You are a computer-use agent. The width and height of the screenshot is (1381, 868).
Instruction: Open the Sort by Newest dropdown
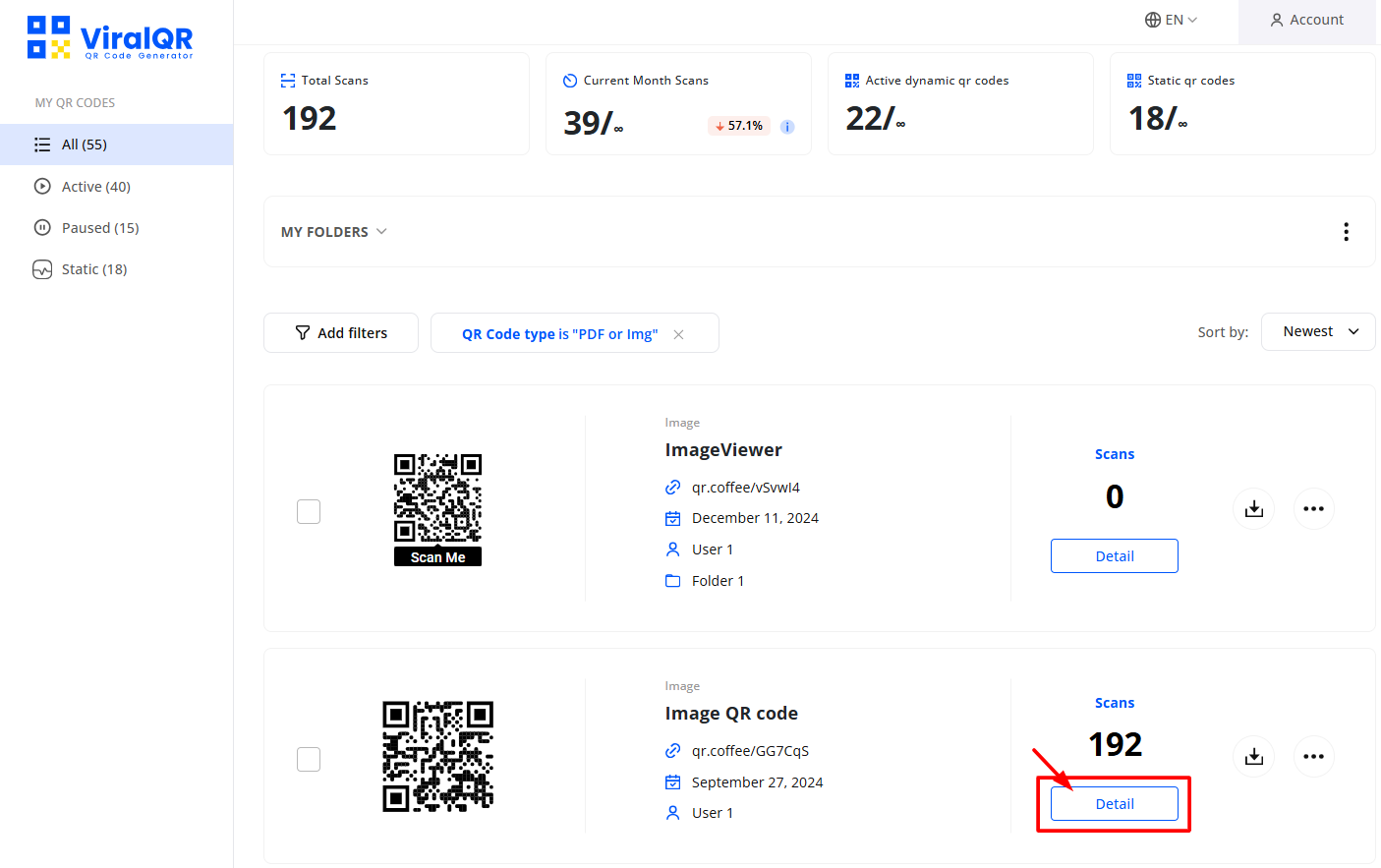[1318, 331]
